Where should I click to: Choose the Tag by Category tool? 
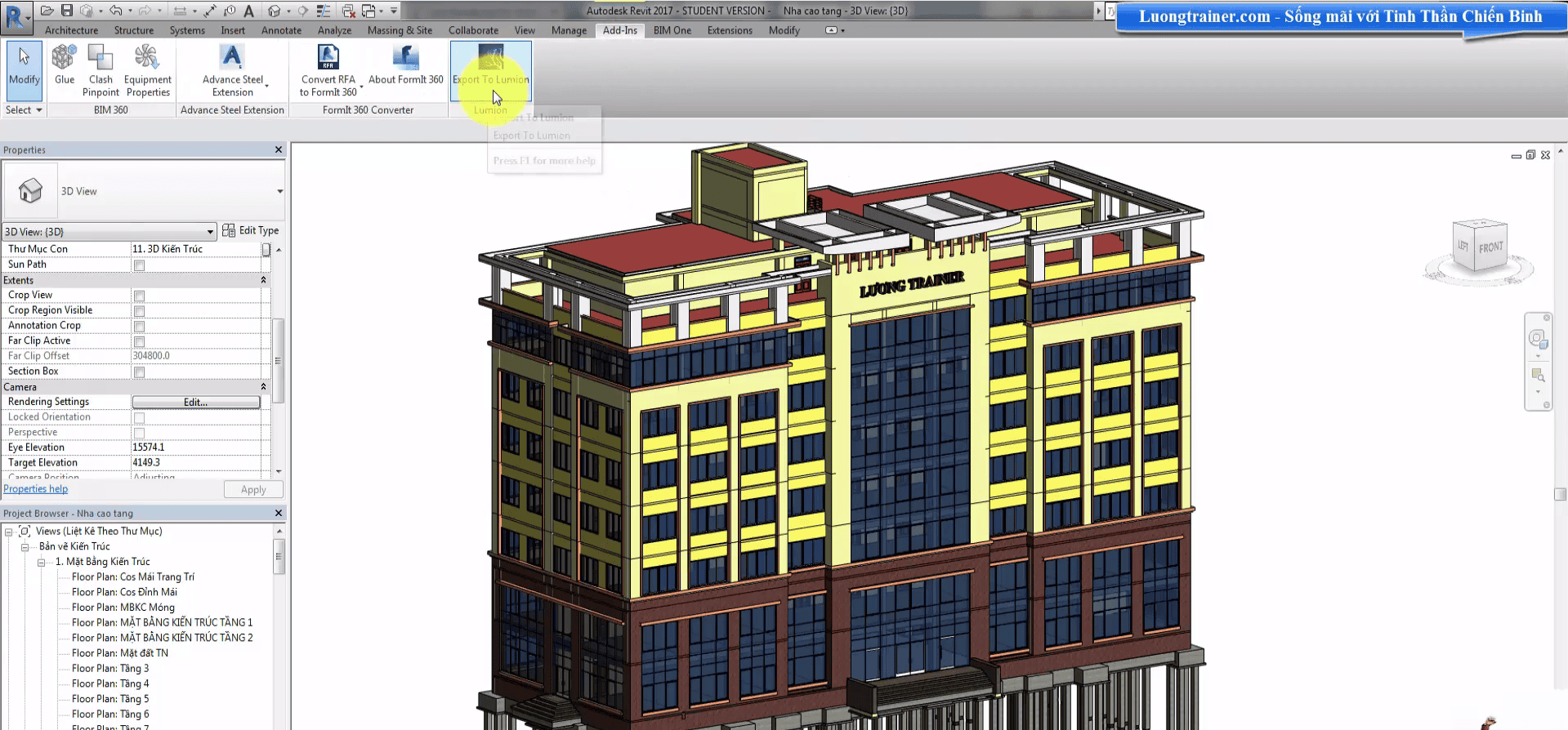[230, 11]
